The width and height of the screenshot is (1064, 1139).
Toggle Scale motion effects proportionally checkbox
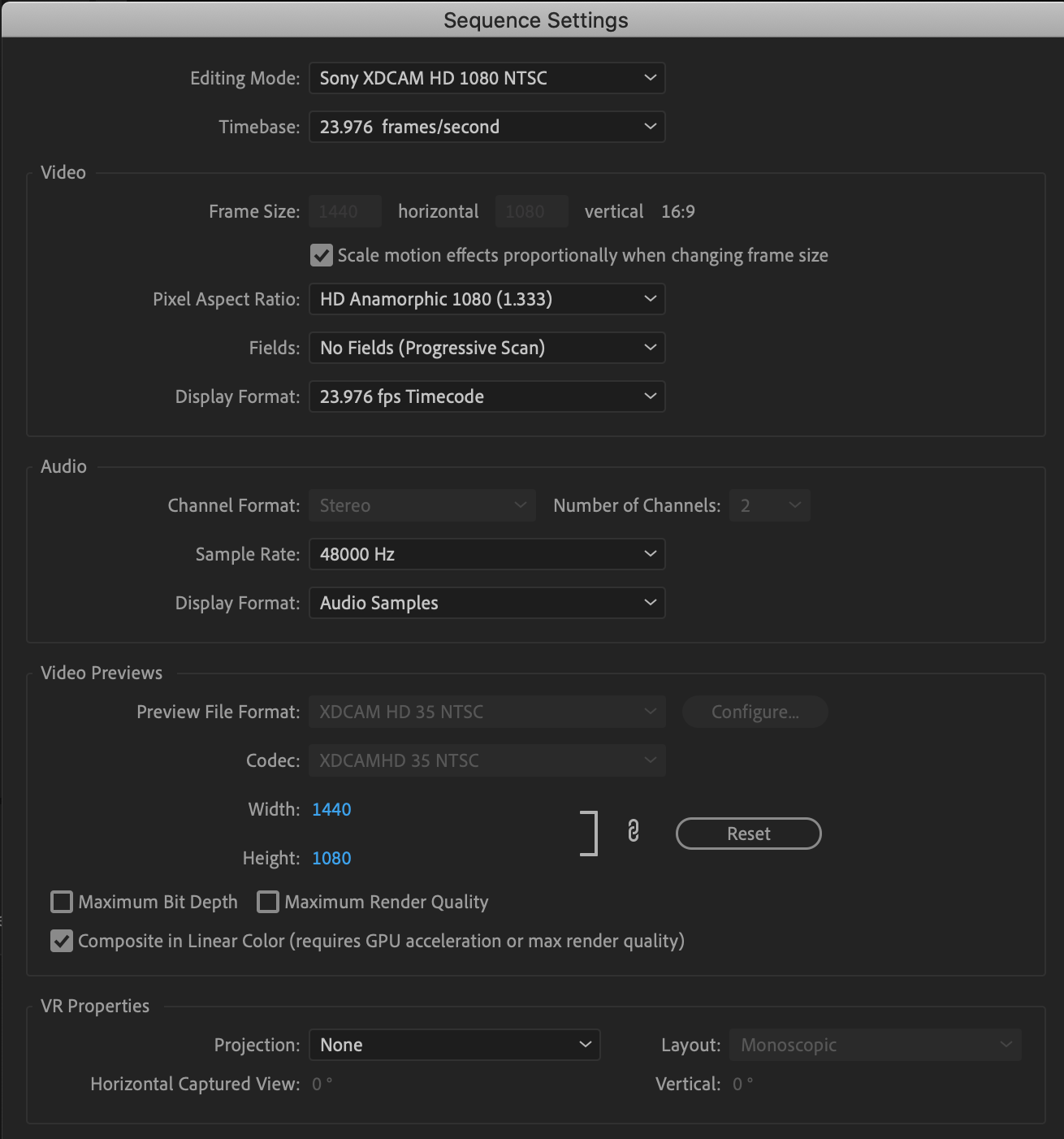[x=322, y=256]
